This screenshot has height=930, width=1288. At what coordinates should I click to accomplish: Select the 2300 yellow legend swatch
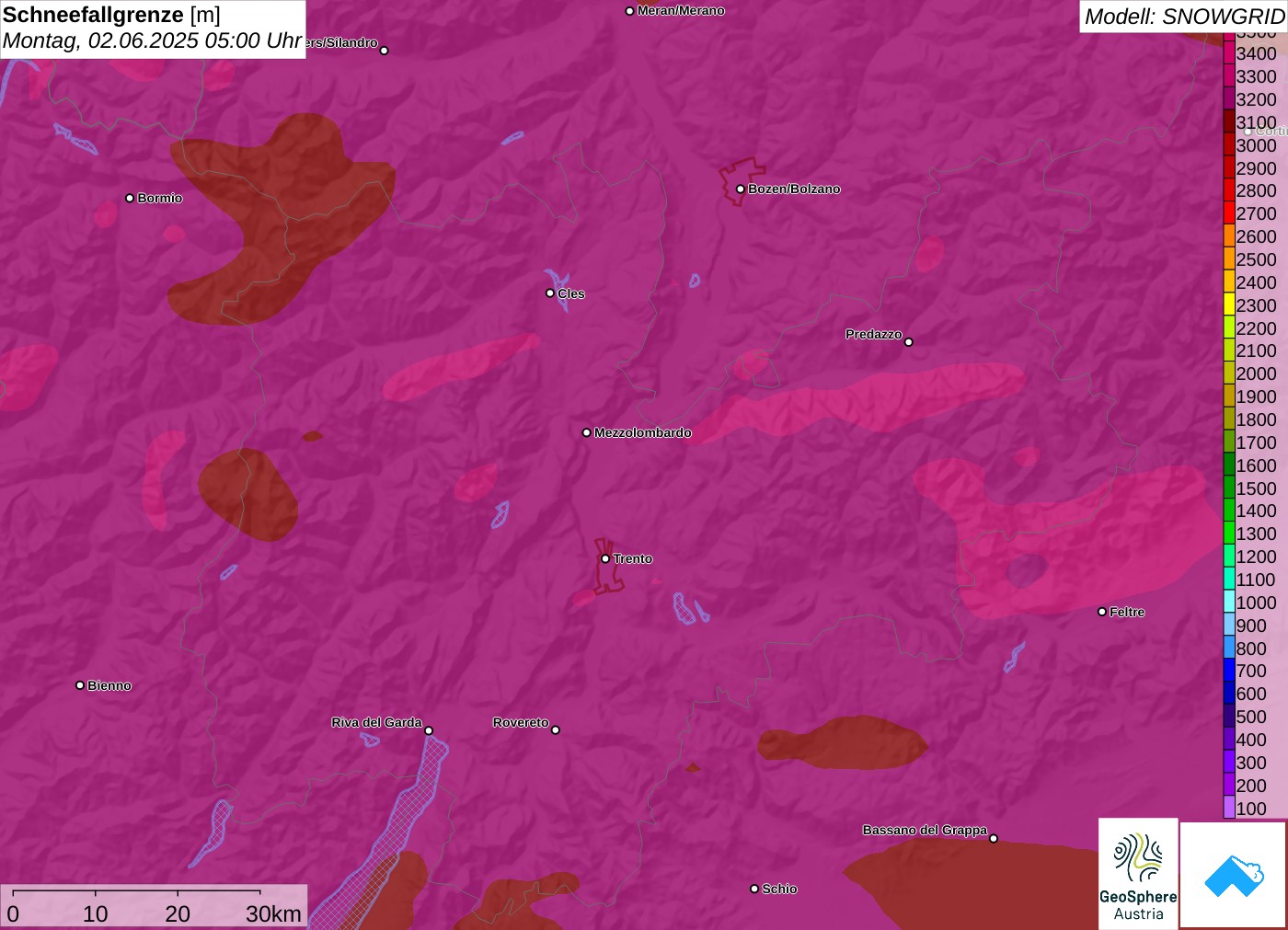(1229, 304)
